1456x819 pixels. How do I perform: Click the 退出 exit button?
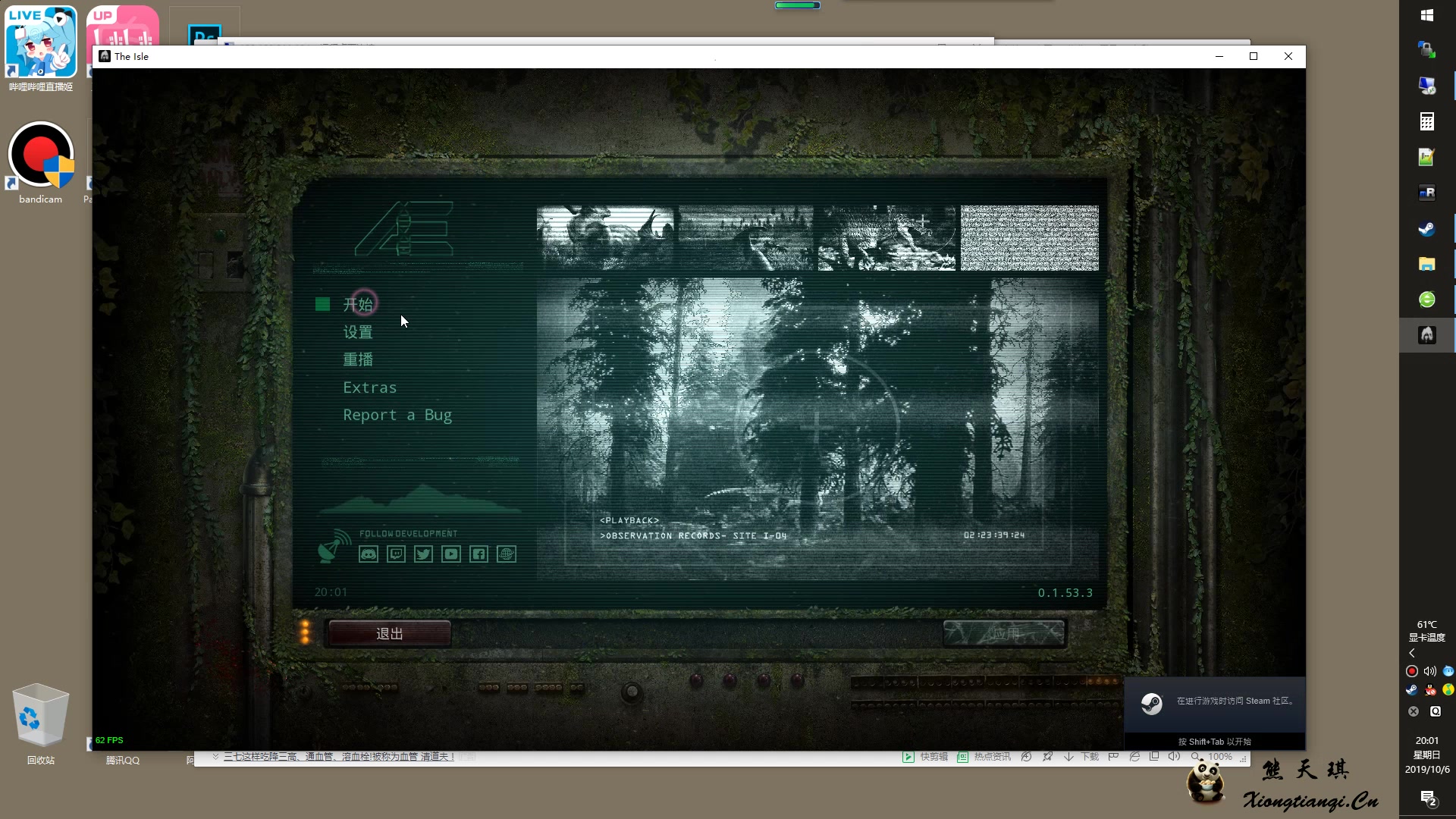pos(390,633)
